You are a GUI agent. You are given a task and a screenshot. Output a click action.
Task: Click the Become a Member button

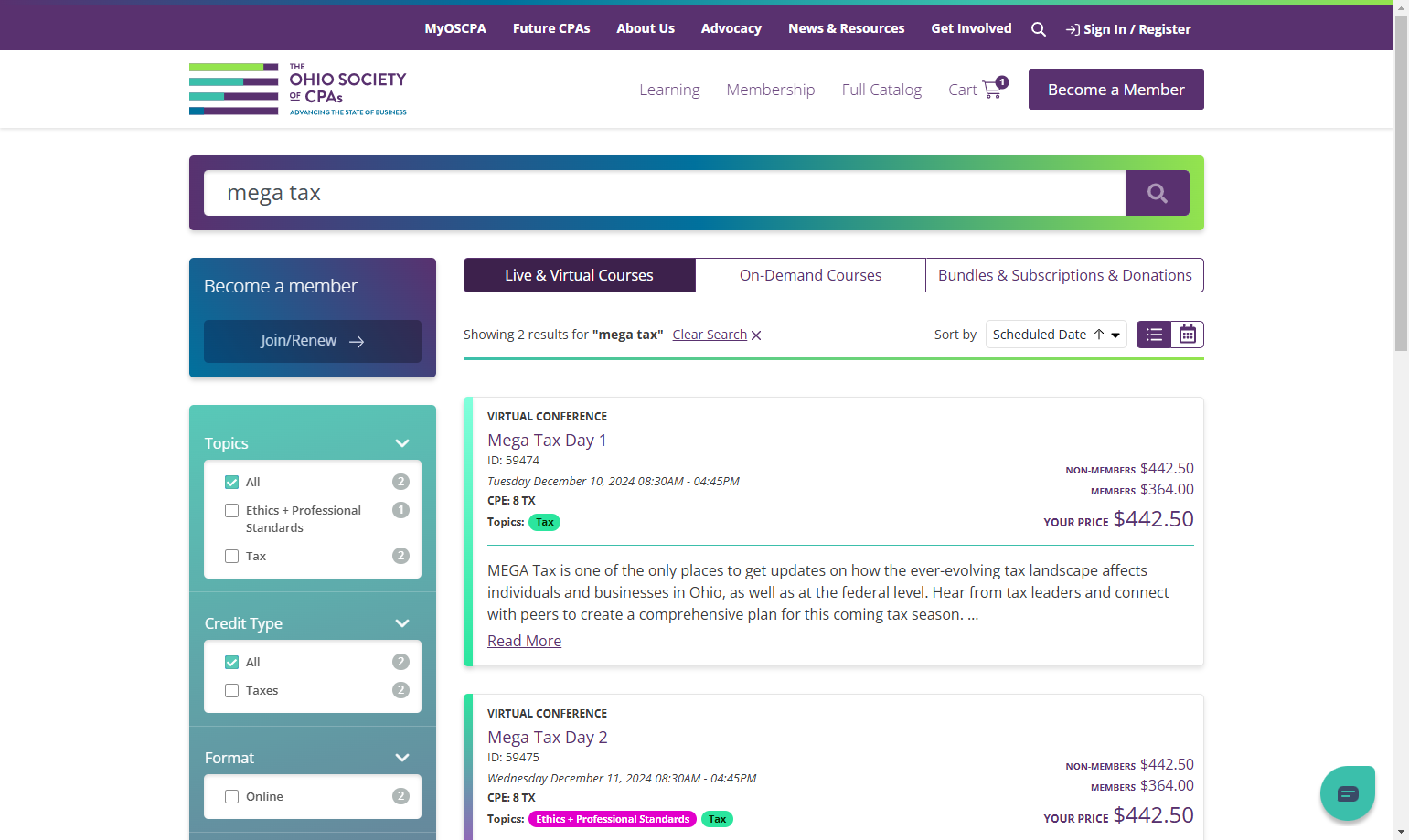coord(1116,90)
